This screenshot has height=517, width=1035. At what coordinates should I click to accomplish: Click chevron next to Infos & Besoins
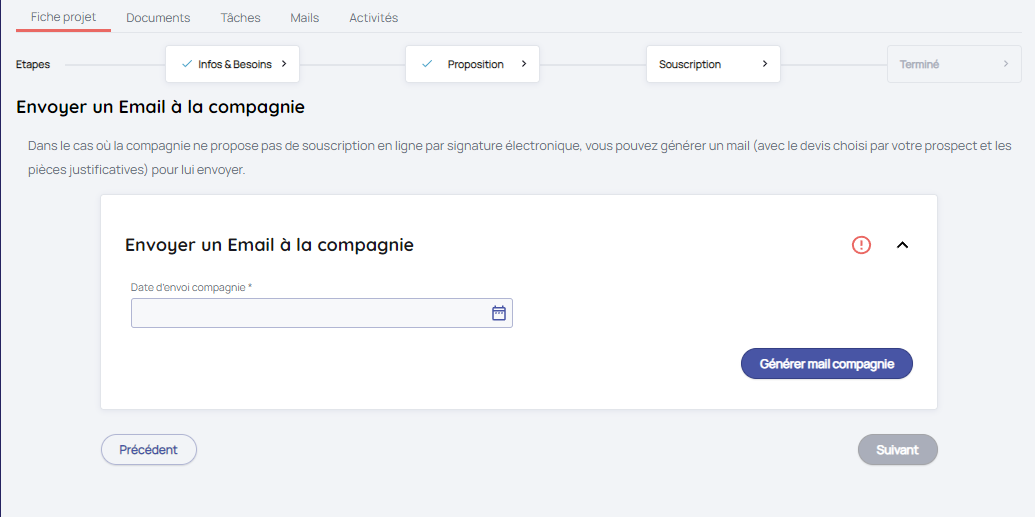tap(284, 64)
